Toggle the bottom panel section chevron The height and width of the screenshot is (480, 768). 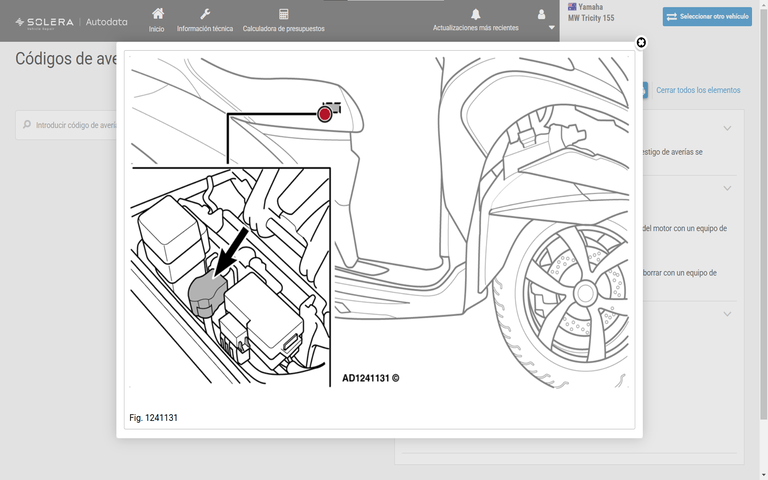point(727,314)
